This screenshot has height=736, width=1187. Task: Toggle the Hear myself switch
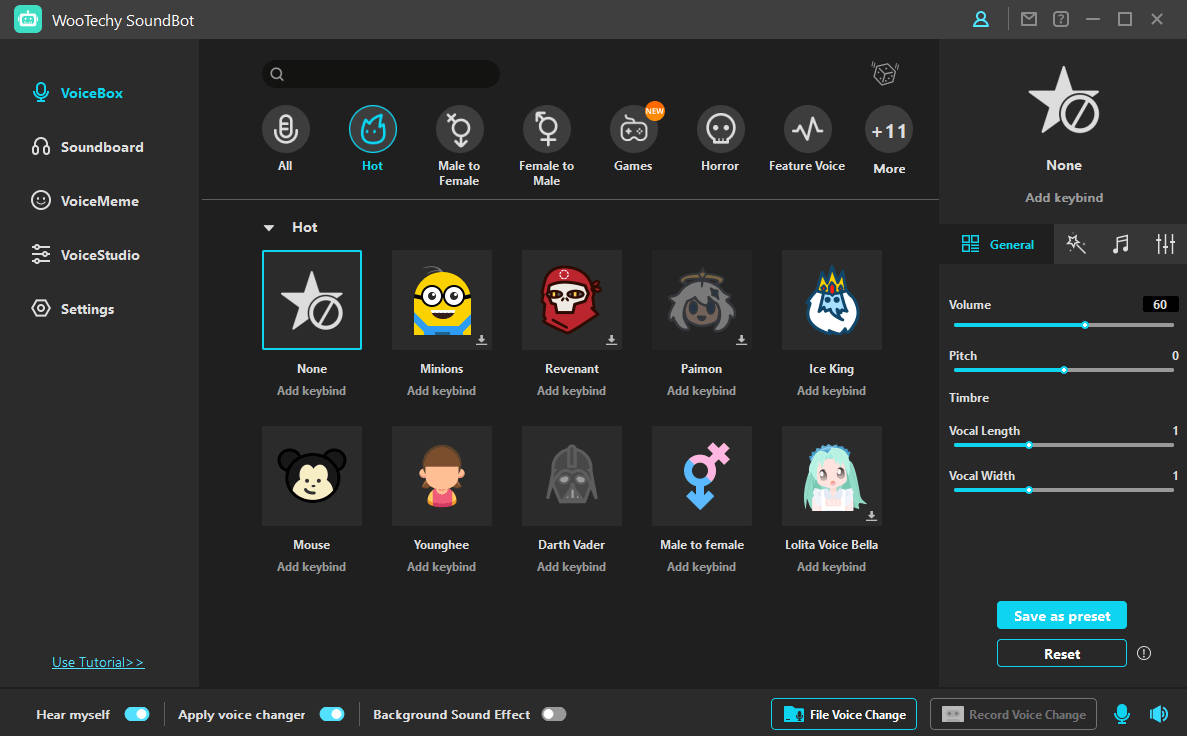(137, 714)
